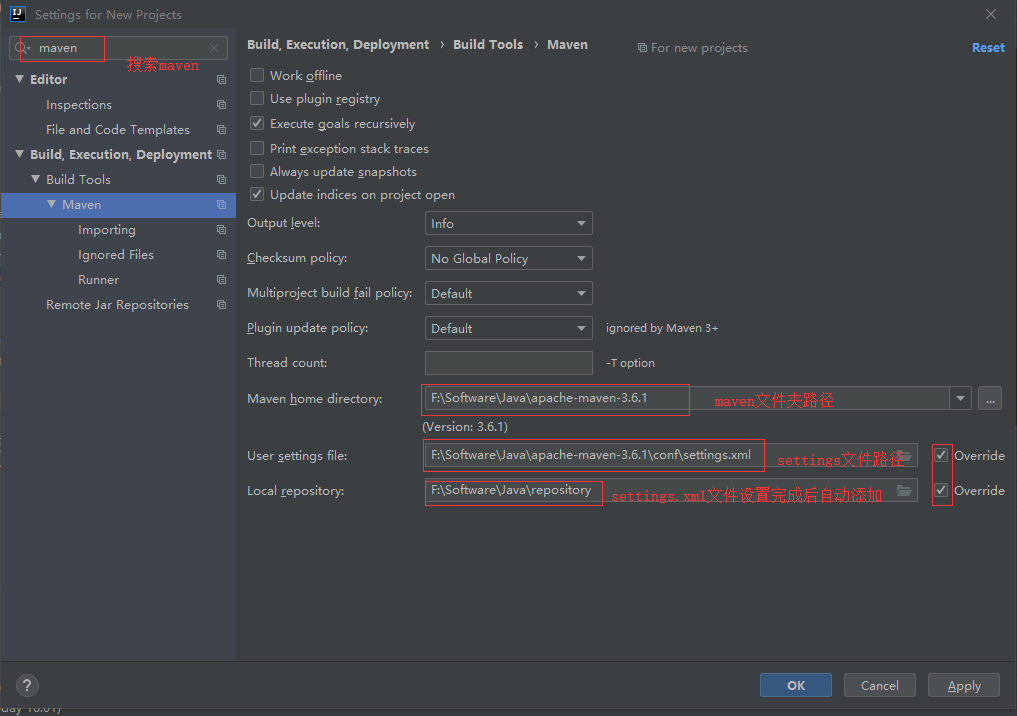This screenshot has height=716, width=1017.
Task: Click into the Thread count field
Action: [508, 363]
